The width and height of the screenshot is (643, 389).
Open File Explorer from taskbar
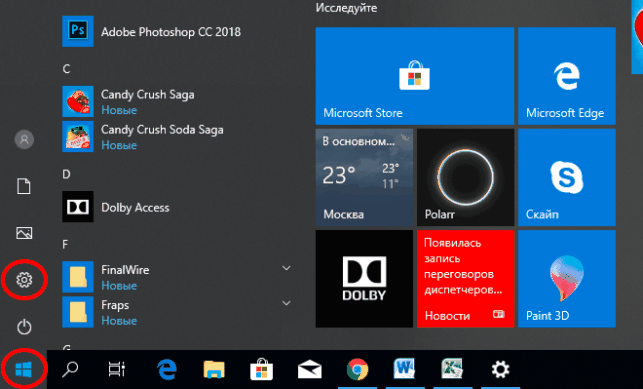214,370
